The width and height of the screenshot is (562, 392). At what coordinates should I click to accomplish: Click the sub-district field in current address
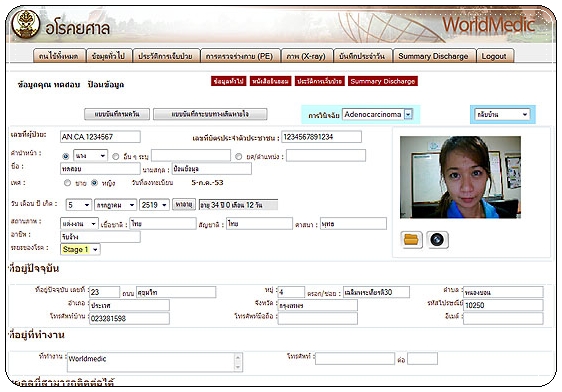click(x=503, y=292)
